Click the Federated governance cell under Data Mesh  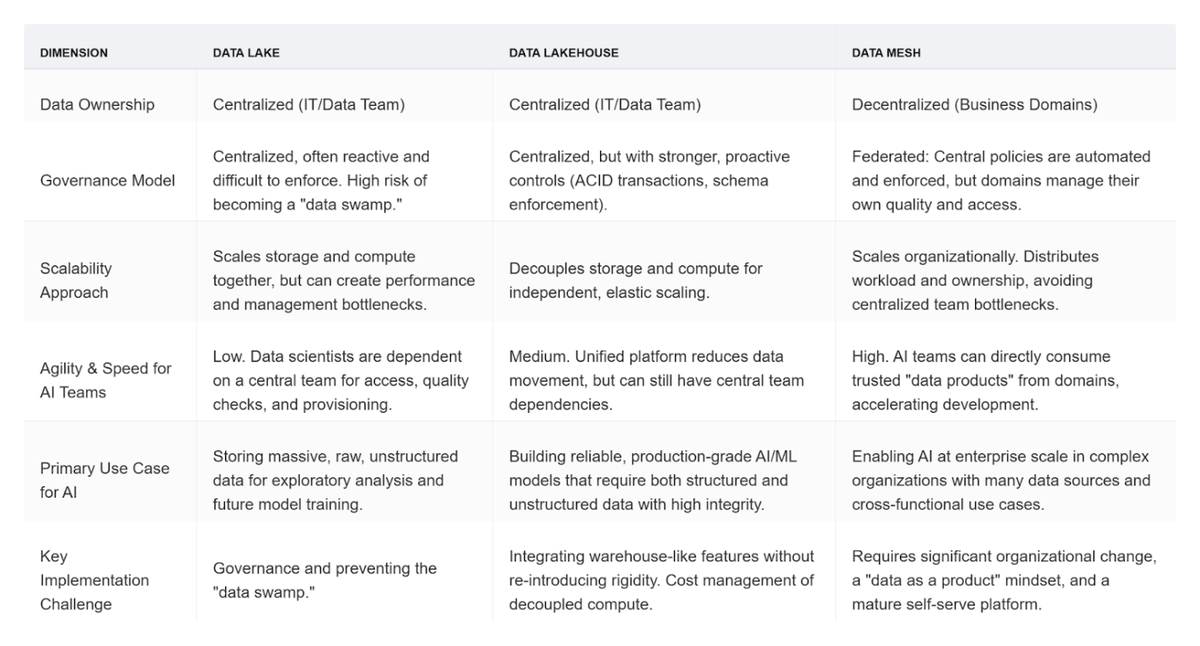coord(1000,180)
